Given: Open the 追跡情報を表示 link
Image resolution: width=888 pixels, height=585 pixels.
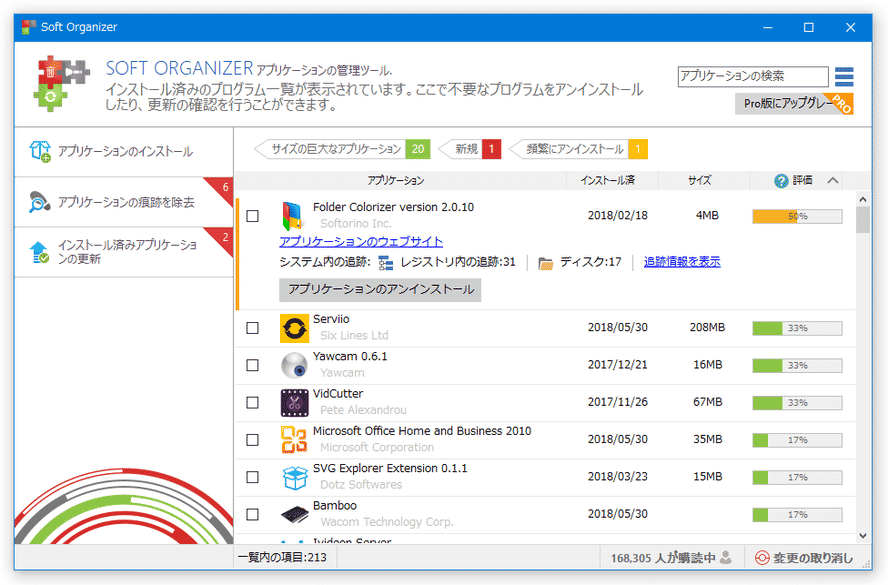Looking at the screenshot, I should click(682, 262).
